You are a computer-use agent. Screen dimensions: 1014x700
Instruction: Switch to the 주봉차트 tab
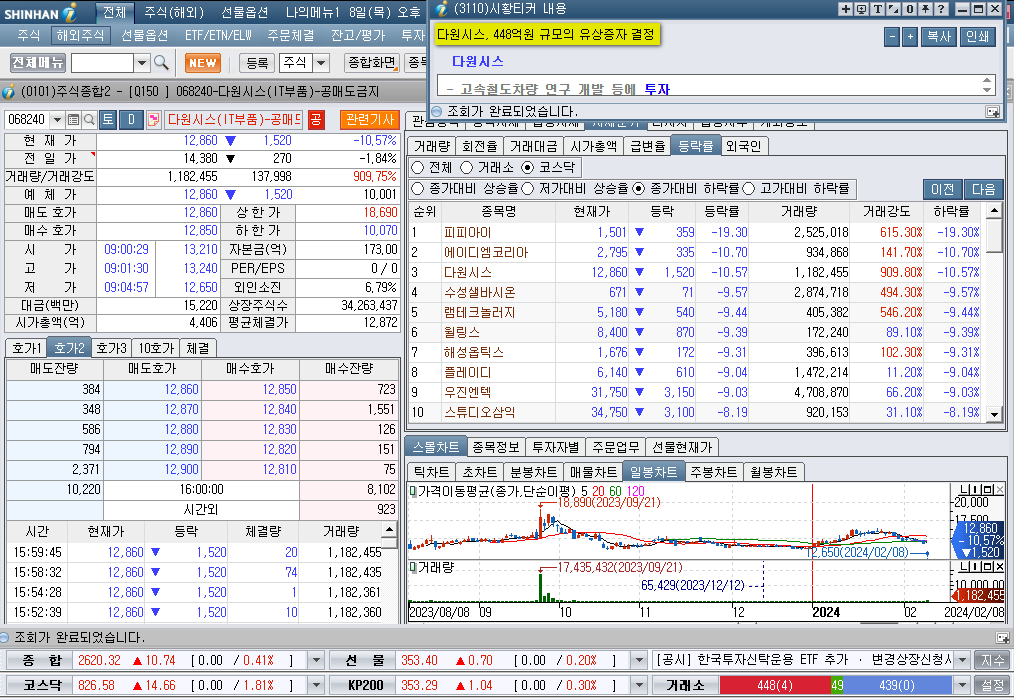[x=713, y=472]
